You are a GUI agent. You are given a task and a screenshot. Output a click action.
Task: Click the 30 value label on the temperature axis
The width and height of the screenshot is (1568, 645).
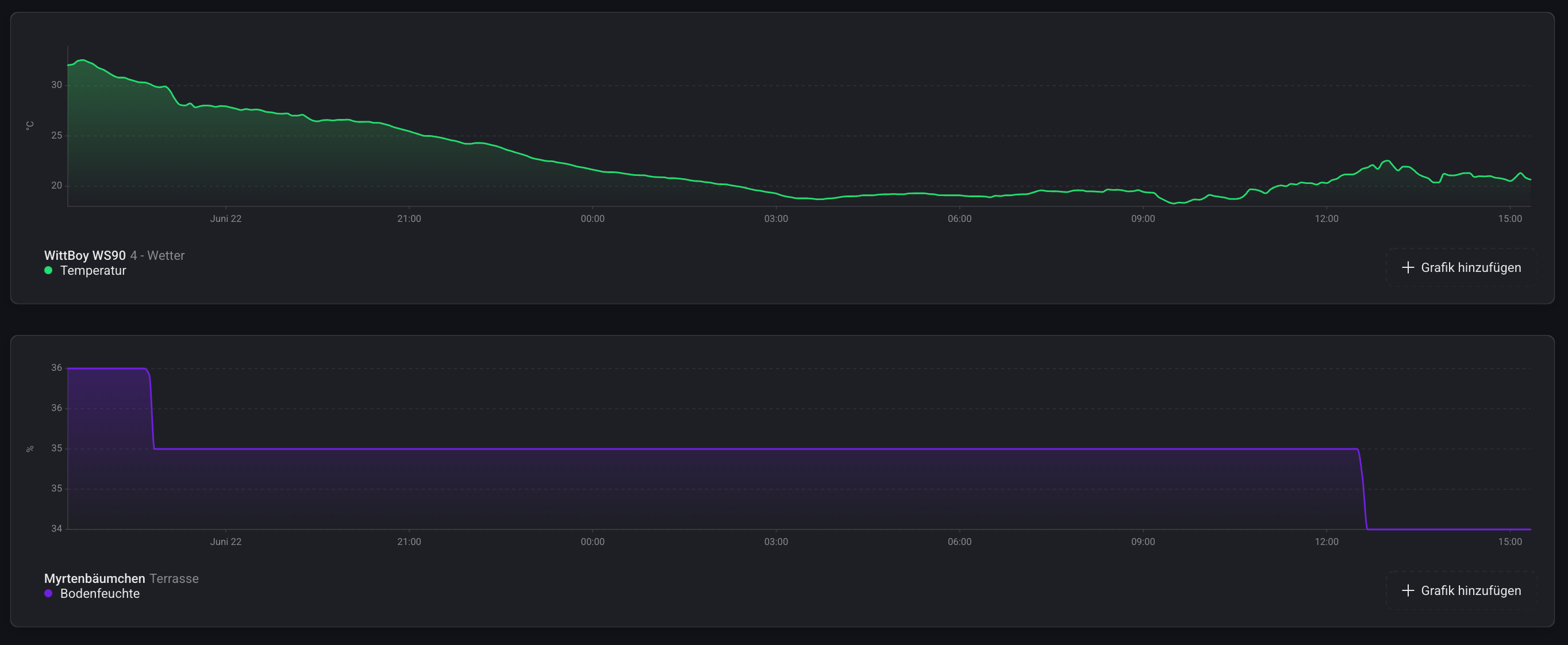56,85
